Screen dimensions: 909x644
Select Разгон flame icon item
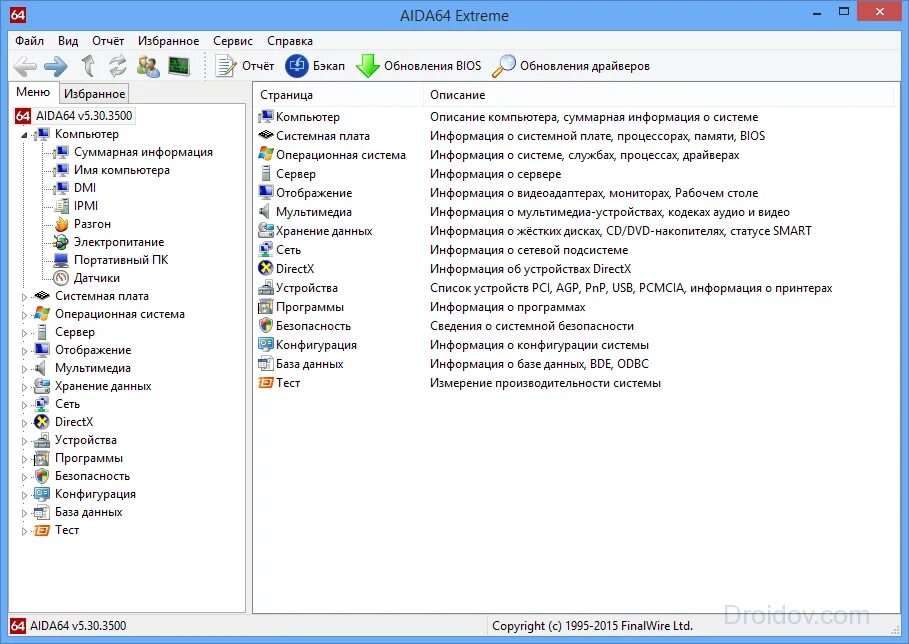pos(61,224)
